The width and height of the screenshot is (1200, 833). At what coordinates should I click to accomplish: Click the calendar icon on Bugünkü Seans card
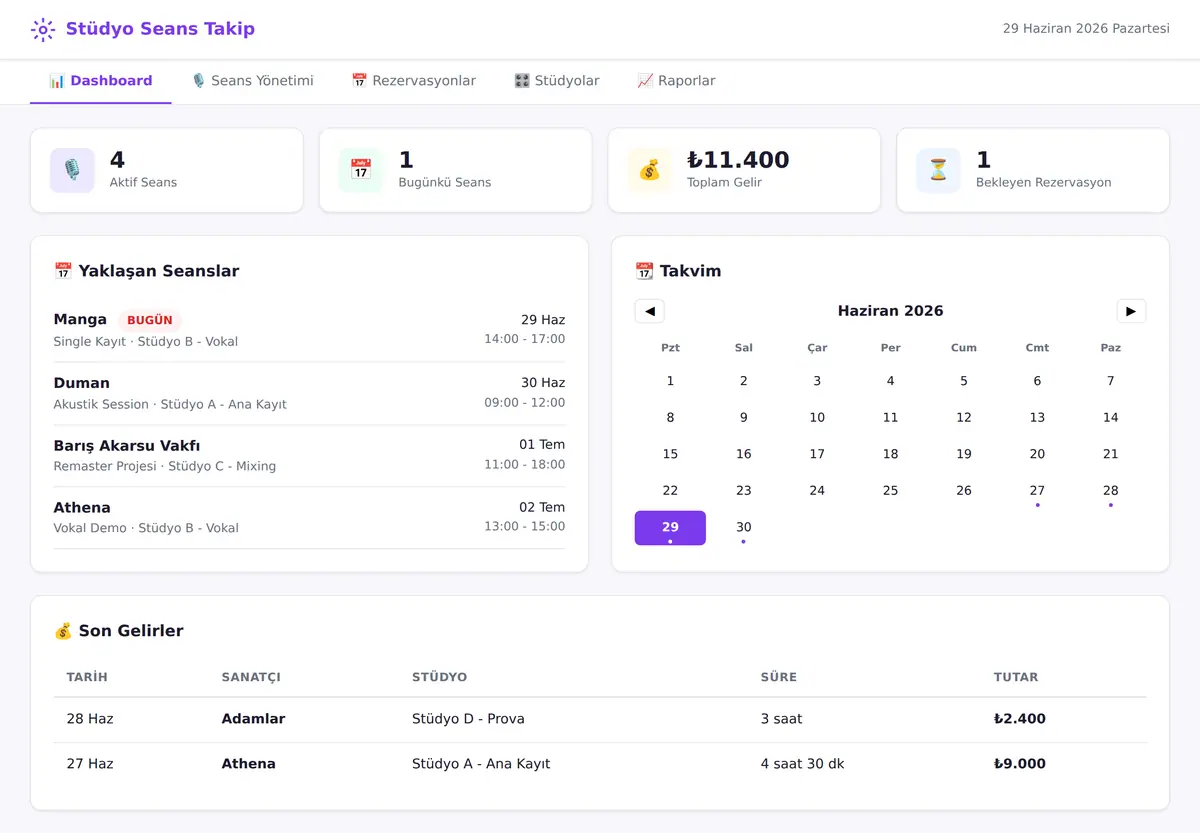point(361,170)
